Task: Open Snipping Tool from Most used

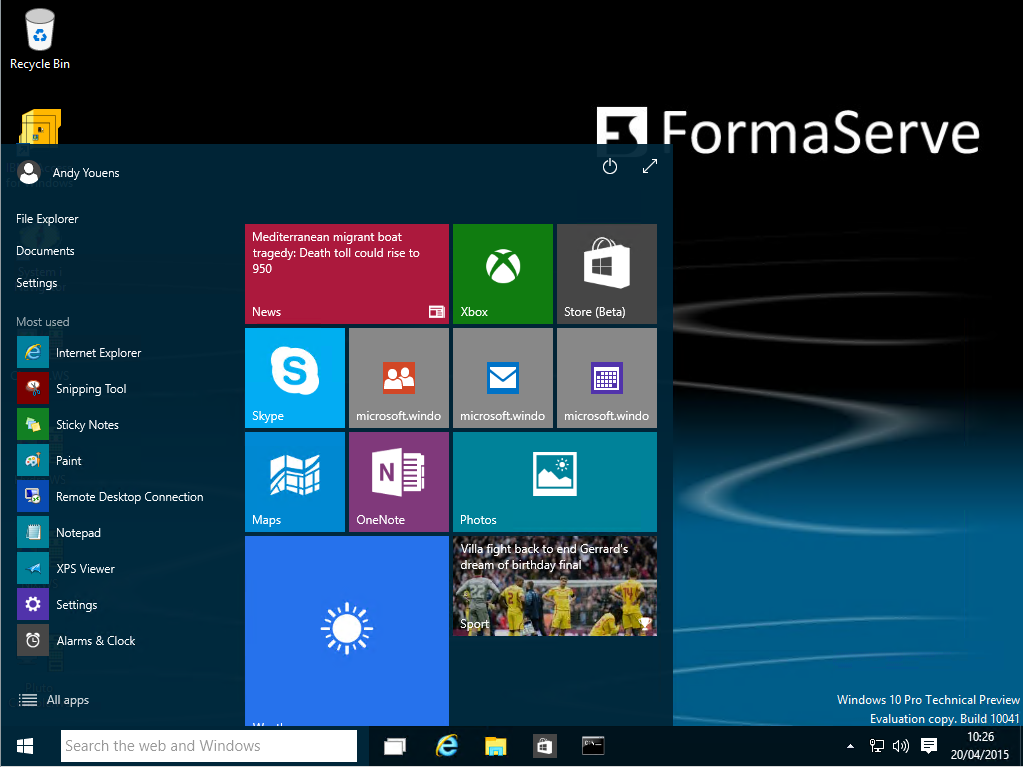Action: (x=90, y=389)
